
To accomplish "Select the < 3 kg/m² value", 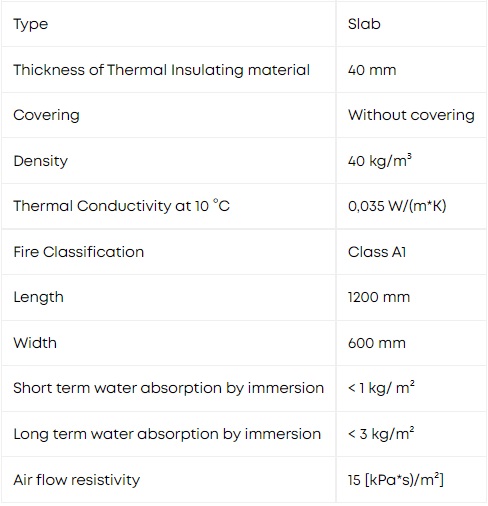I will (381, 433).
